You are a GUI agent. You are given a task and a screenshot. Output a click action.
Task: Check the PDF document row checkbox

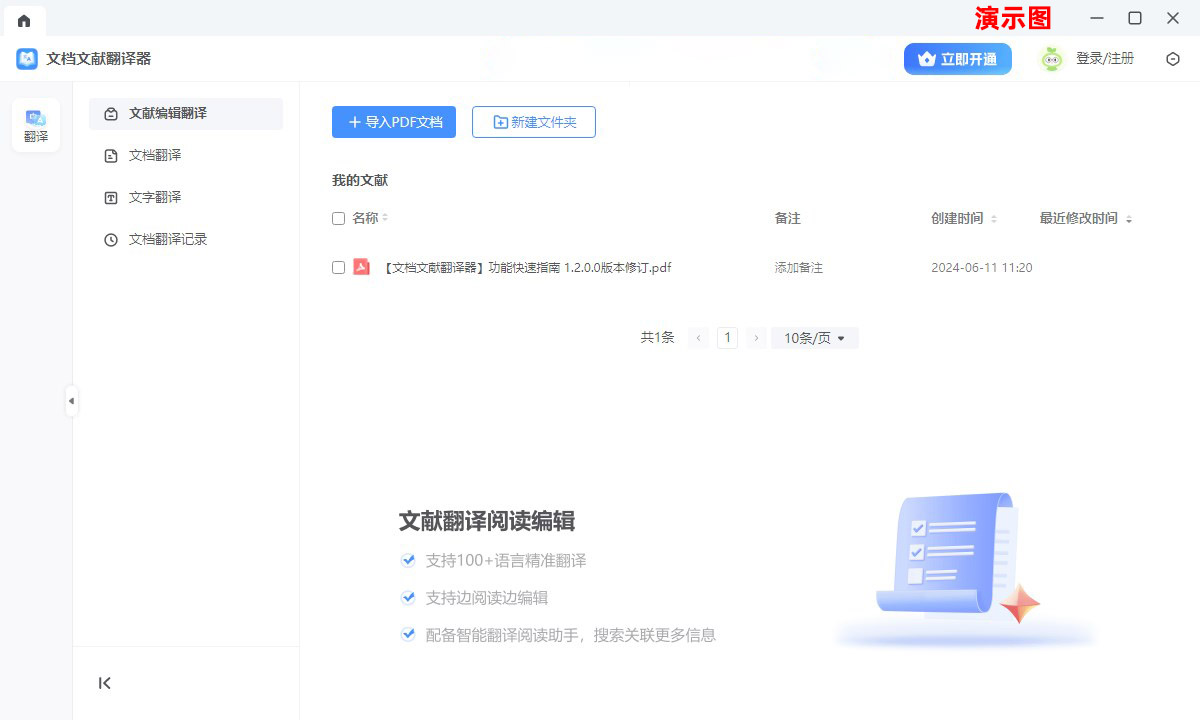[338, 267]
